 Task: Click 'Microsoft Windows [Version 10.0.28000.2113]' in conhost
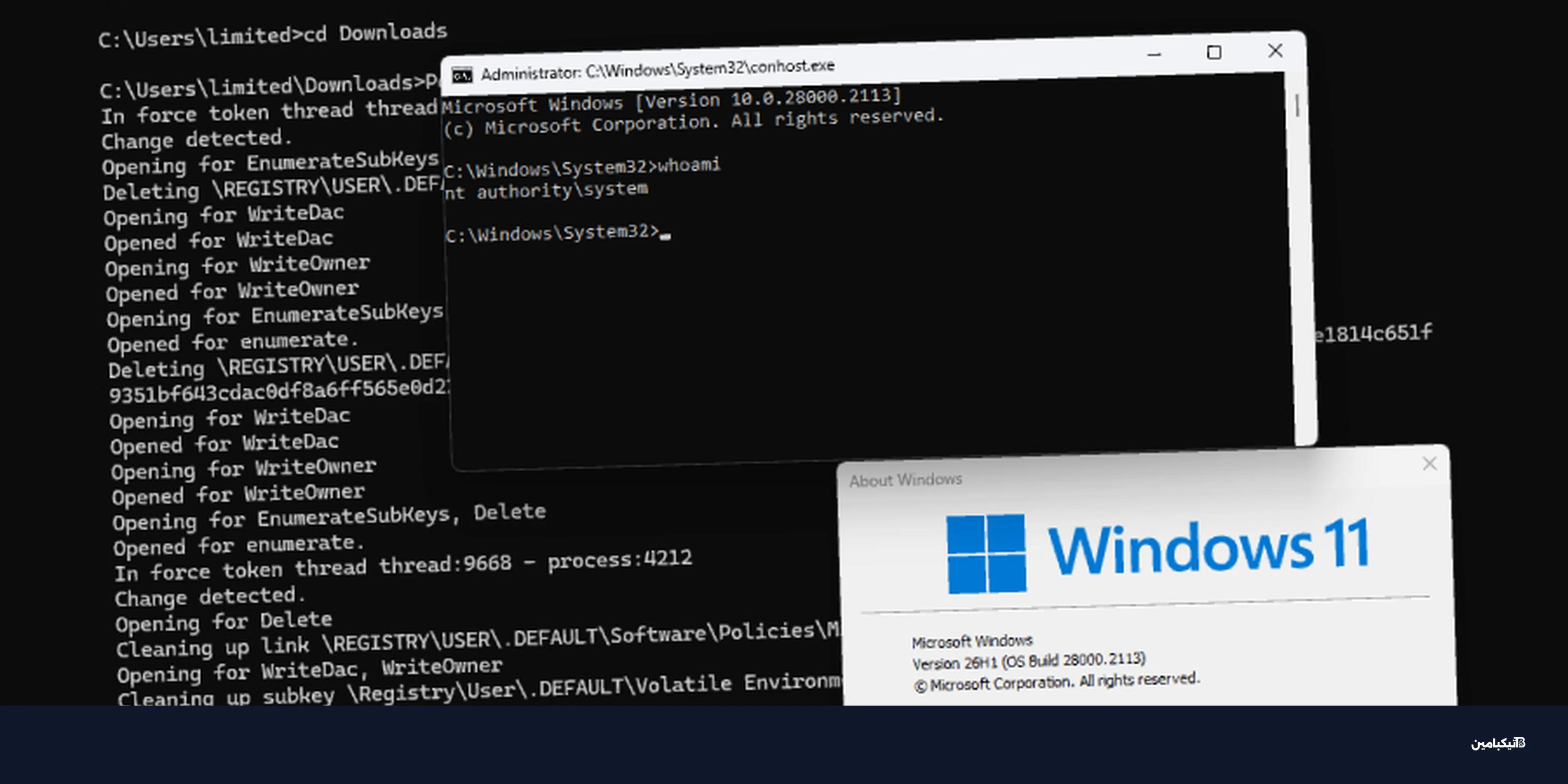click(672, 100)
